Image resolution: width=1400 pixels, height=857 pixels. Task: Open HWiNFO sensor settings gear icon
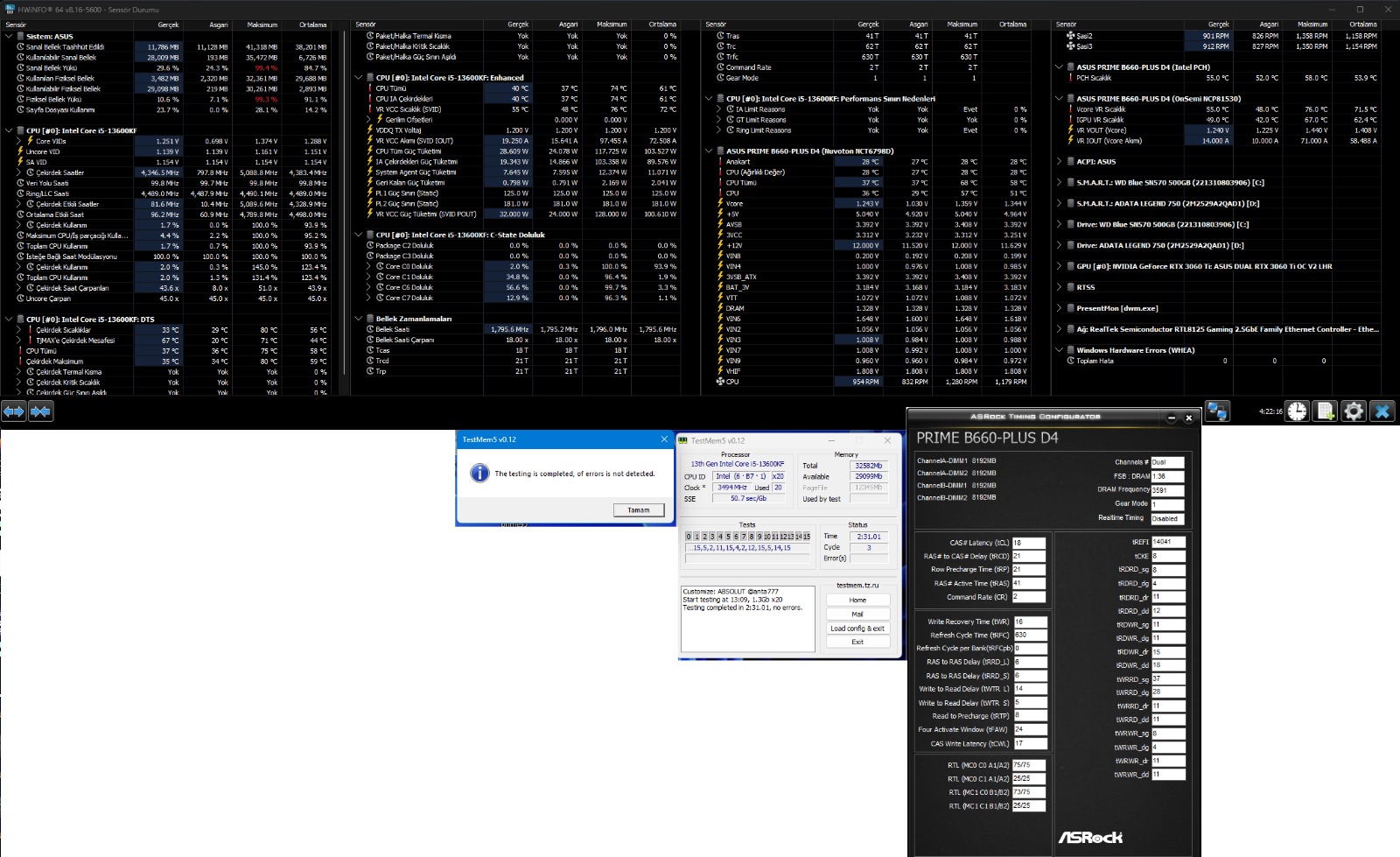pyautogui.click(x=1354, y=411)
